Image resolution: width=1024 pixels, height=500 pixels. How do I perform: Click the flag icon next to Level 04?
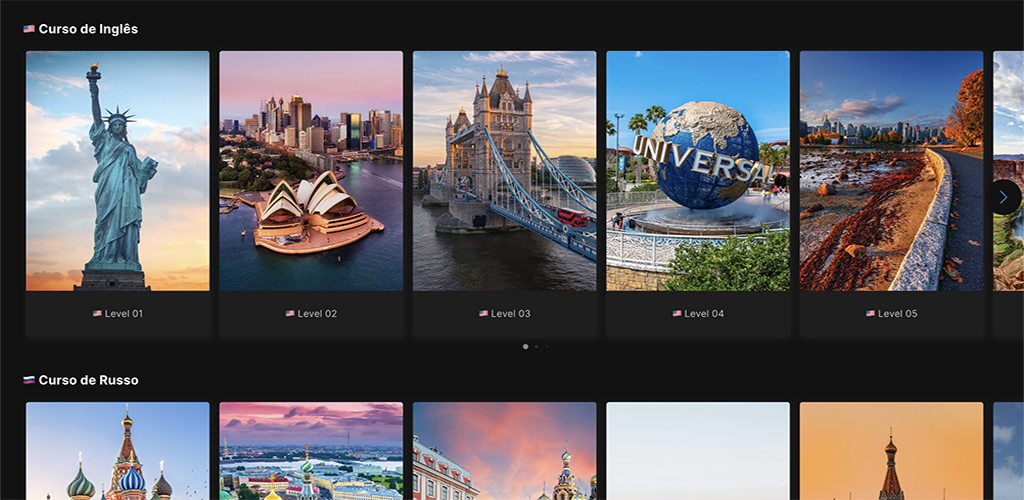tap(677, 314)
